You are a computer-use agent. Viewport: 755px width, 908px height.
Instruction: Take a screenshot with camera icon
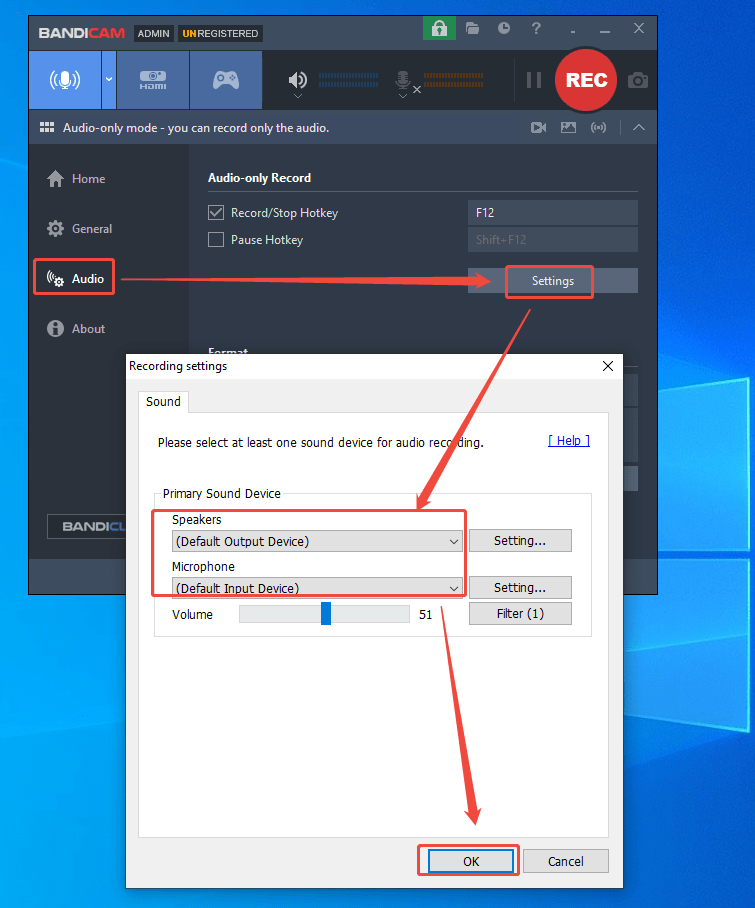pos(637,80)
